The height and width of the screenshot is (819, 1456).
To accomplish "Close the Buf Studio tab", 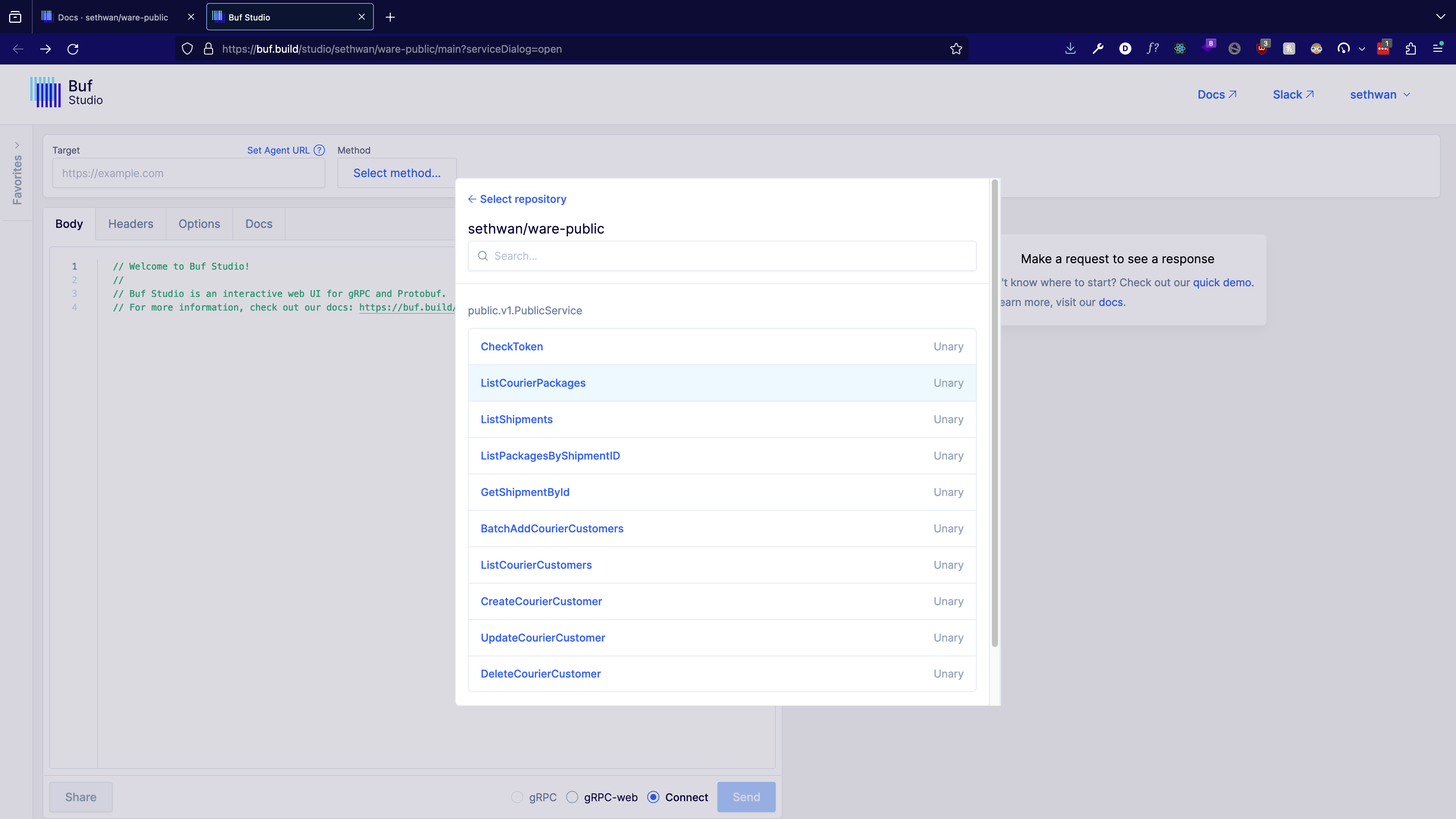I will click(x=362, y=17).
